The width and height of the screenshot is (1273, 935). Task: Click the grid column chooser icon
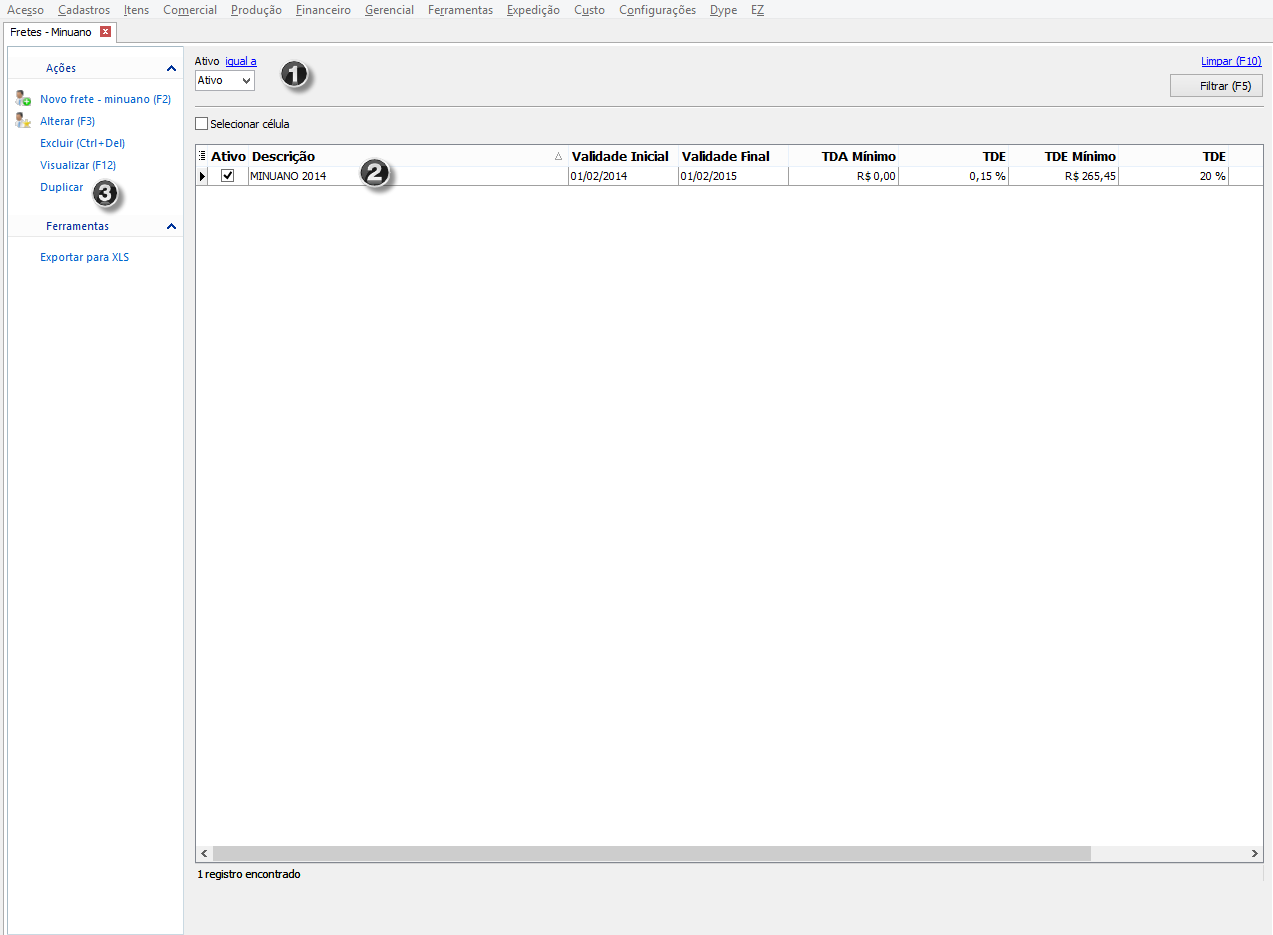202,156
